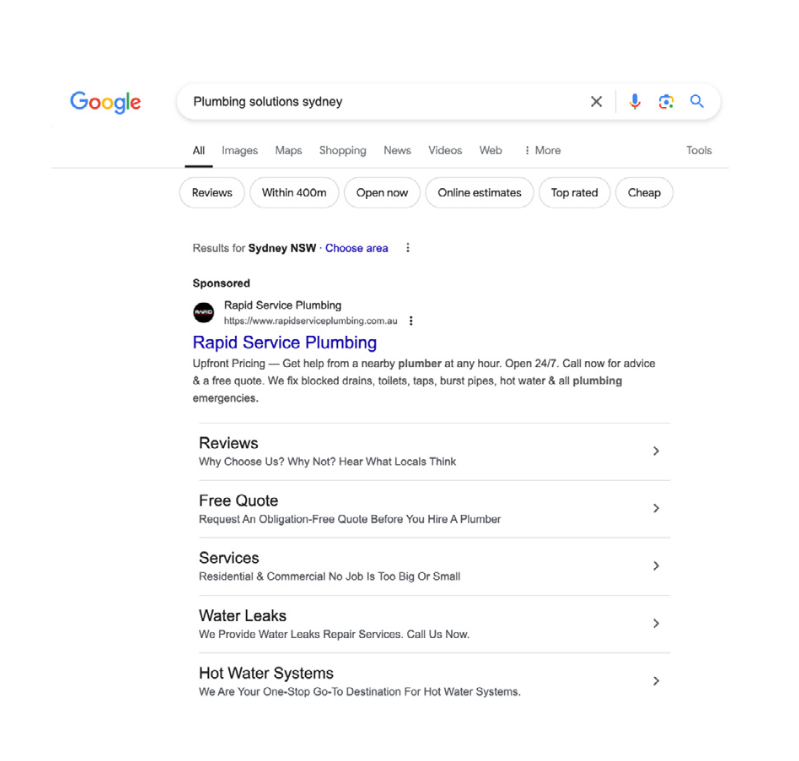Open the ad options dots beside rapidserviceplumbing URL
799x761 pixels.
coord(411,321)
